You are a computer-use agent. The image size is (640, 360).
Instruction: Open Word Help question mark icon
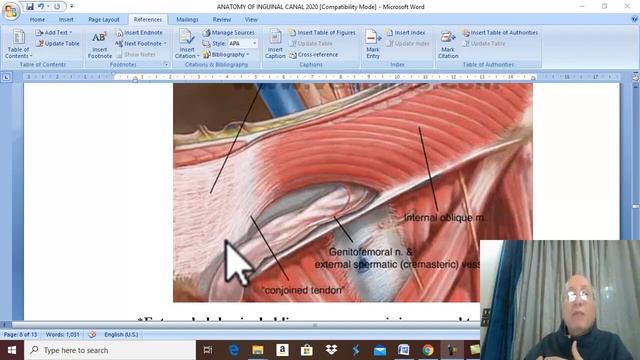tap(635, 19)
